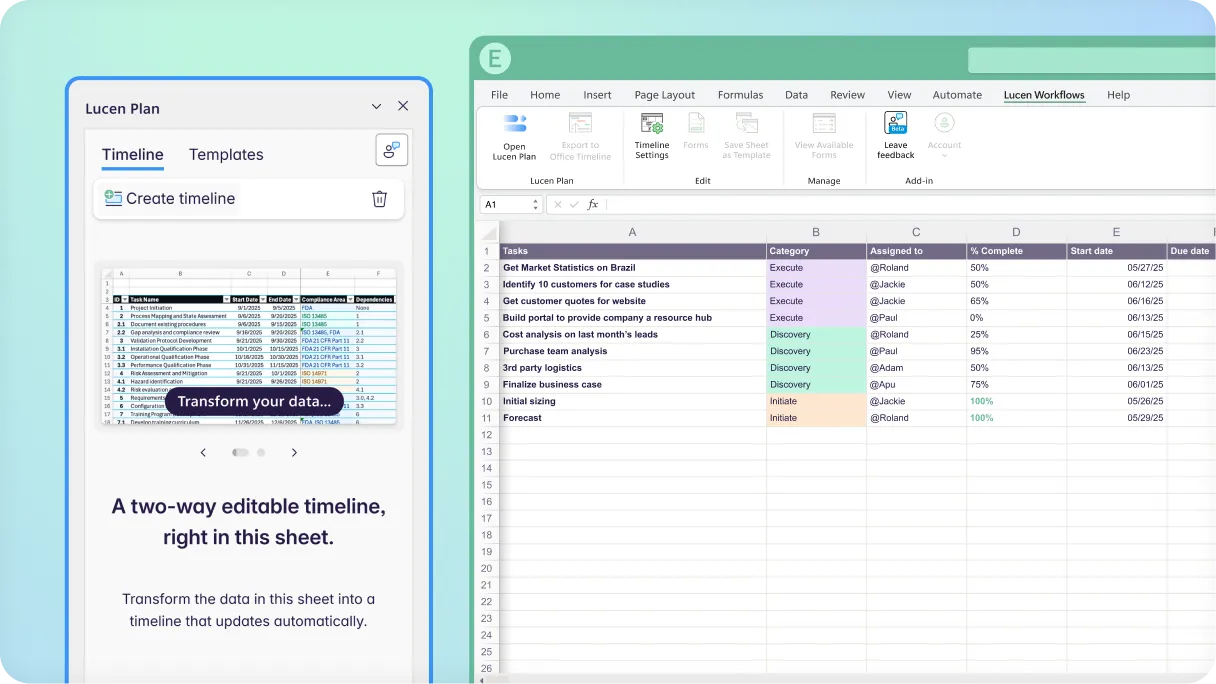The image size is (1216, 684).
Task: Click the Start date header cell
Action: pos(1116,251)
